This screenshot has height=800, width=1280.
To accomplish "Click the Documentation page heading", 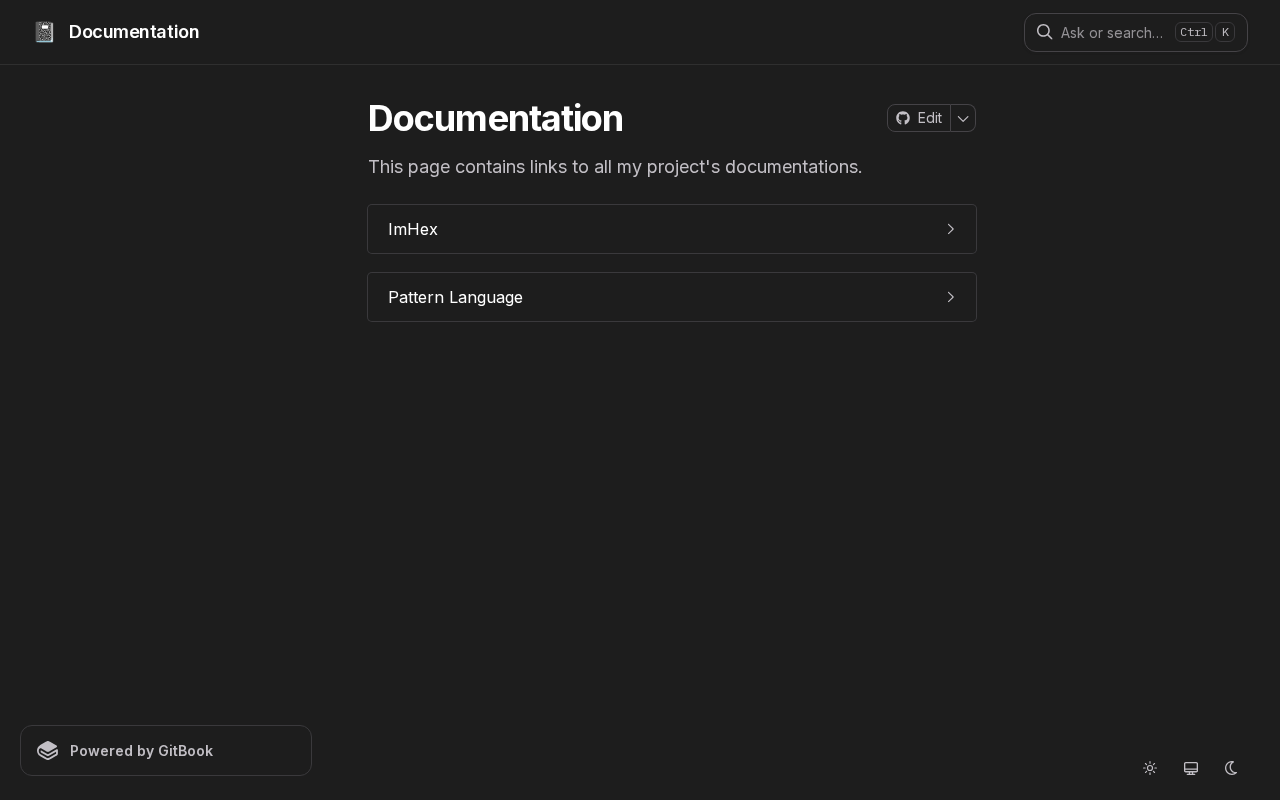I will tap(496, 118).
